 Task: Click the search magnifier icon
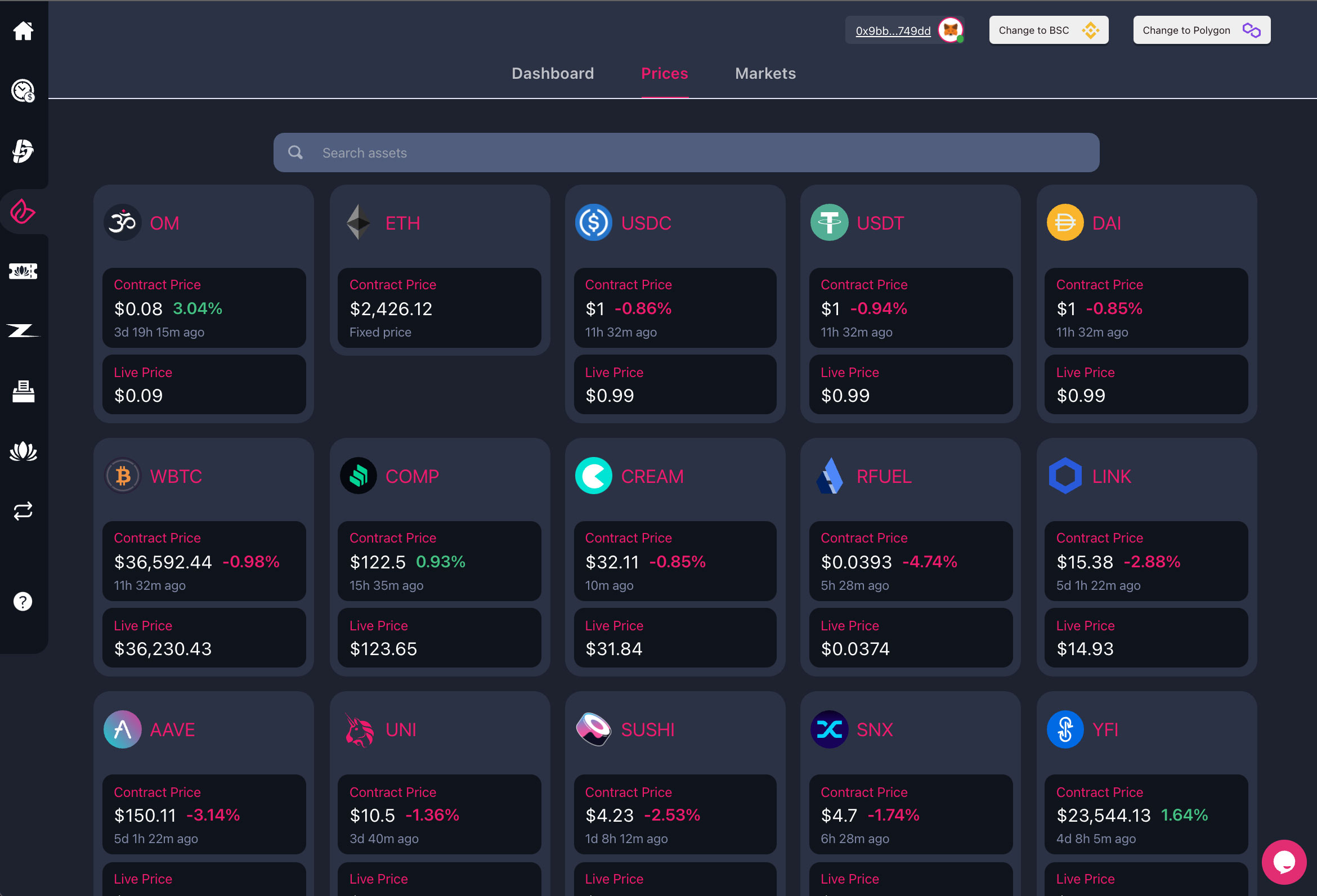coord(295,153)
